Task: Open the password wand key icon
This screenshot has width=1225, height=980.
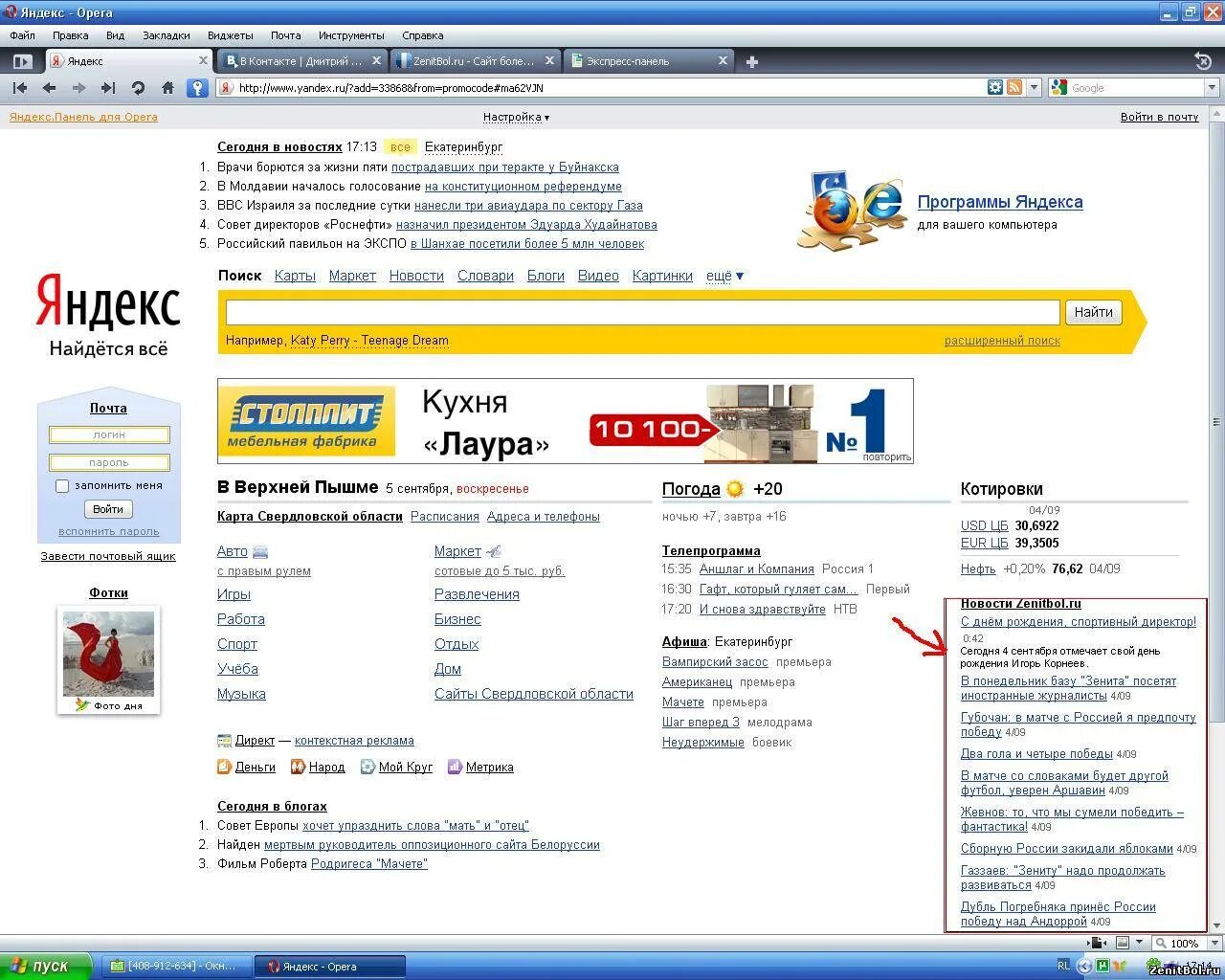Action: point(197,88)
